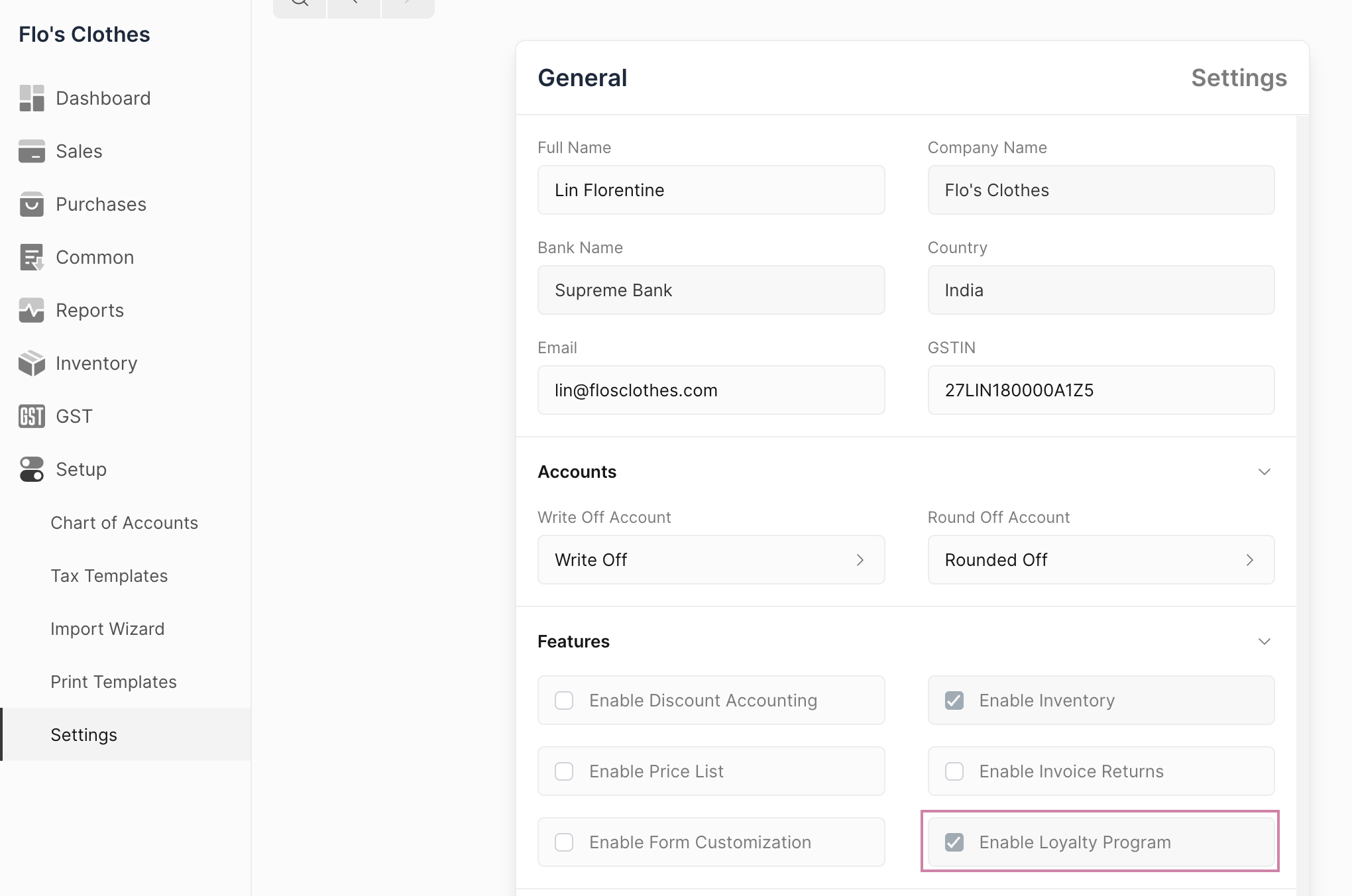Click the Reports chart icon
Viewport: 1352px width, 896px height.
(31, 310)
